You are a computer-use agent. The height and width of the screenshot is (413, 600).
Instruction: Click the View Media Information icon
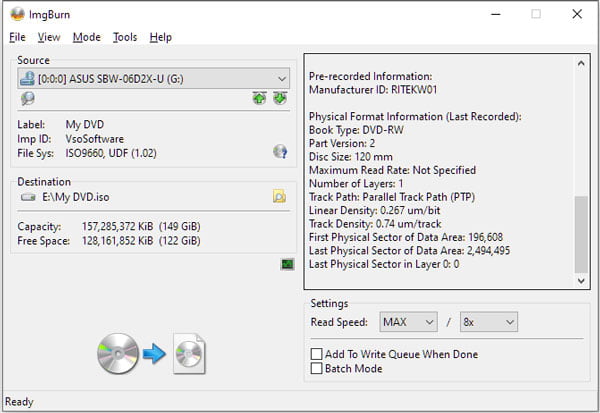(28, 98)
